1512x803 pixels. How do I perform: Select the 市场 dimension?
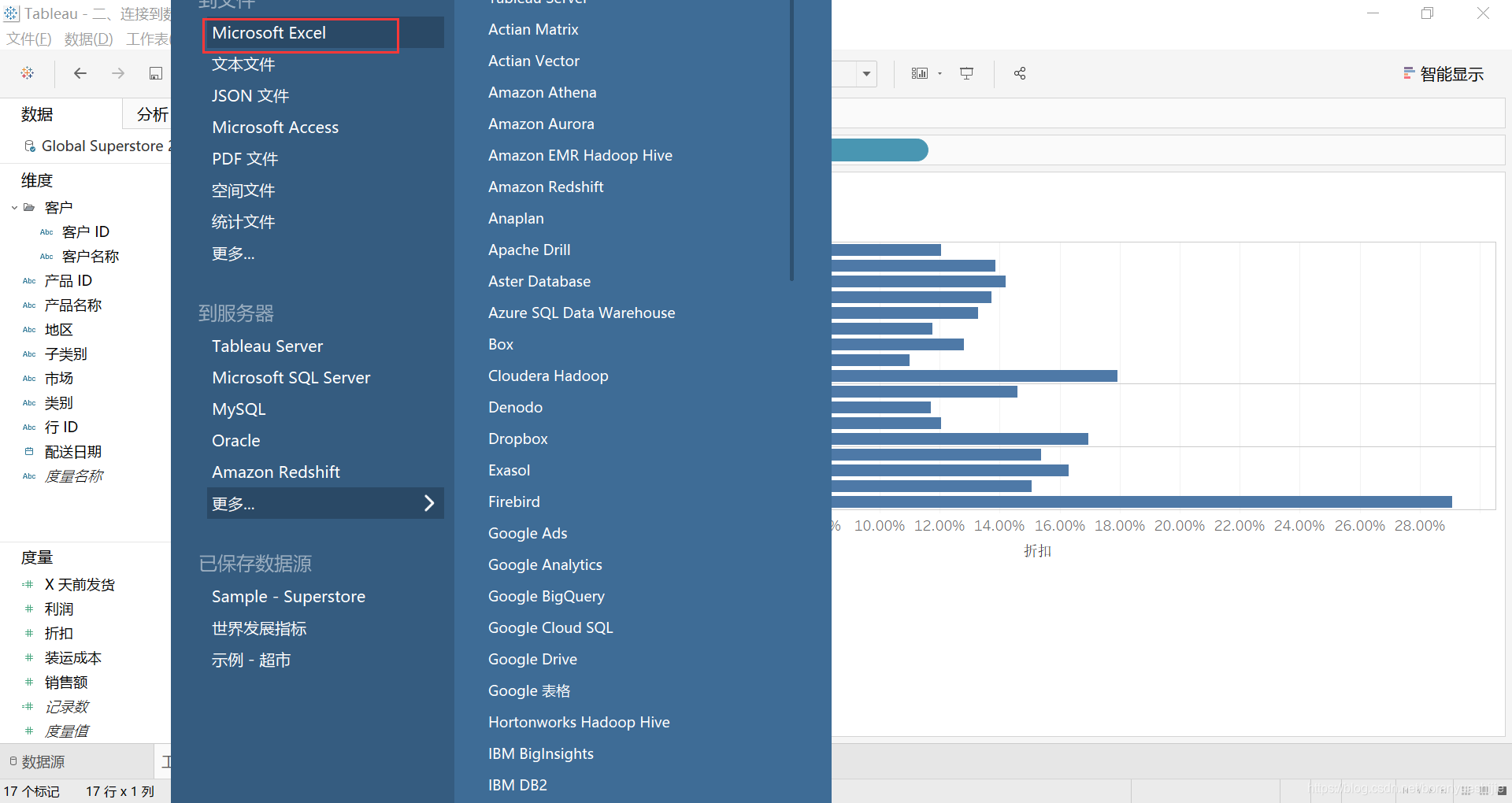(58, 379)
